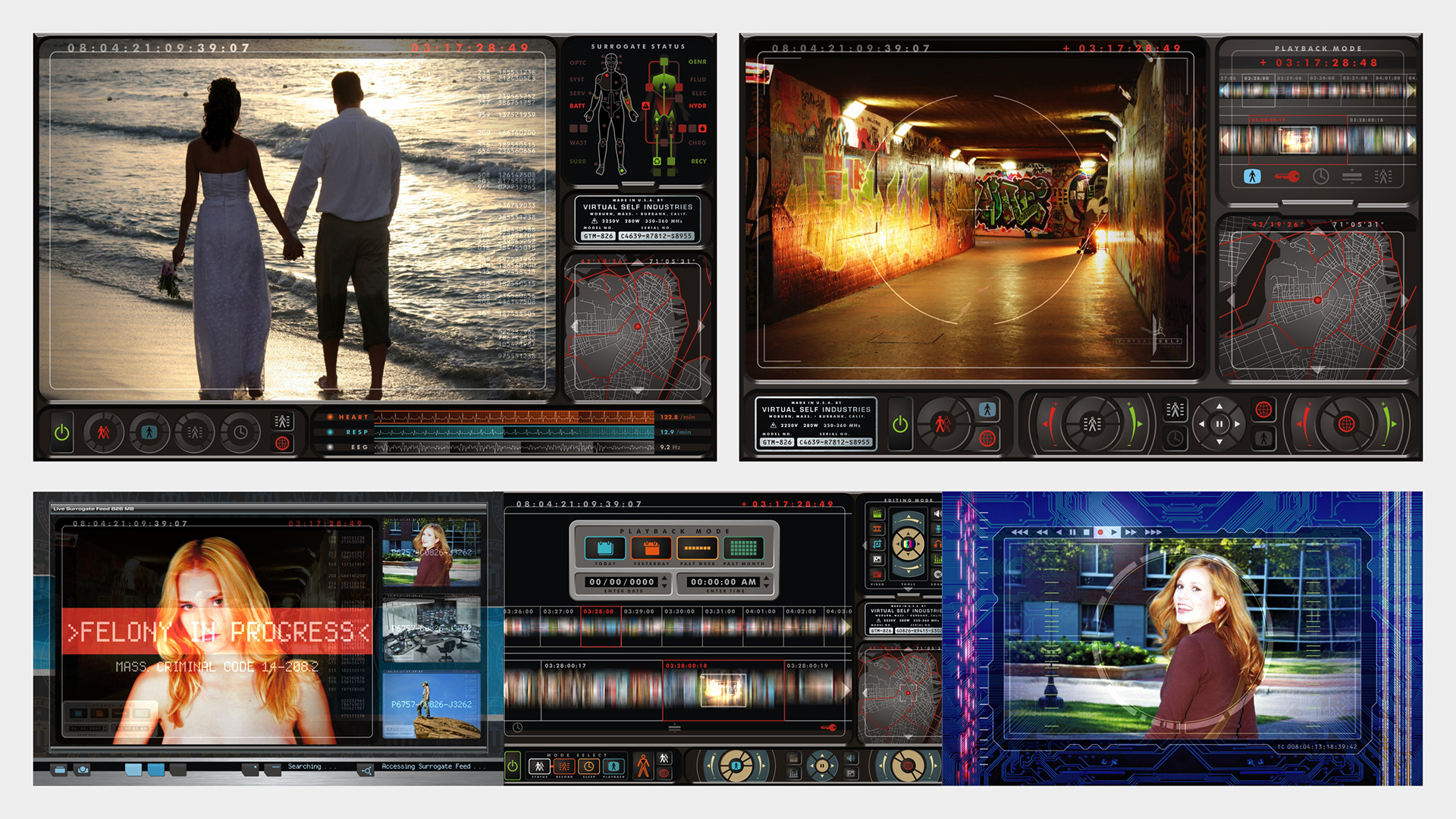This screenshot has height=819, width=1456.
Task: Click the red two-figure status dial
Action: click(103, 432)
